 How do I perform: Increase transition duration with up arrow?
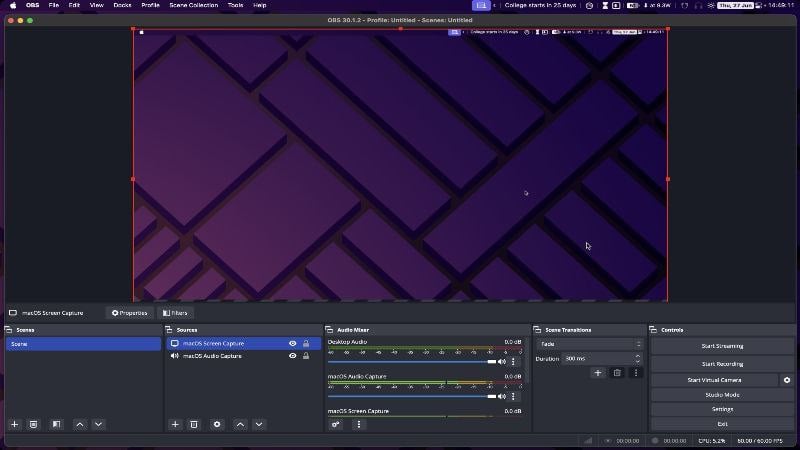click(x=638, y=356)
